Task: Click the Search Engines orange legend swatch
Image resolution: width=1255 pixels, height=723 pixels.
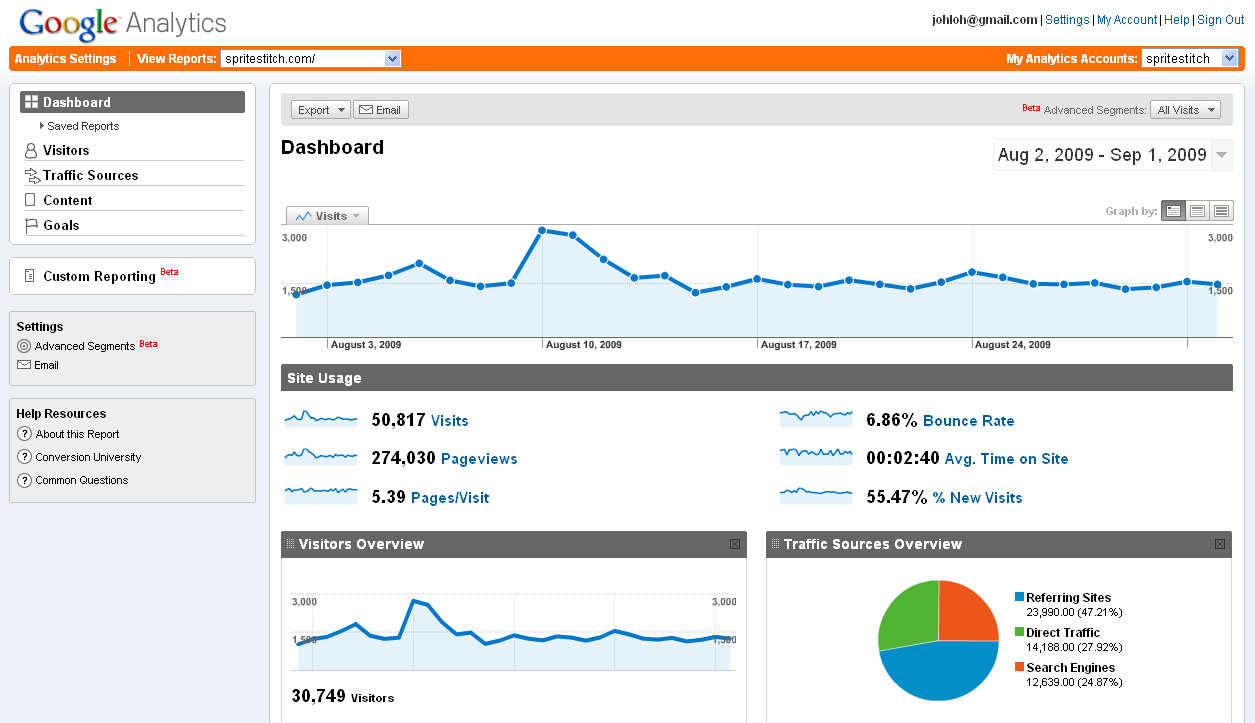Action: coord(1019,667)
